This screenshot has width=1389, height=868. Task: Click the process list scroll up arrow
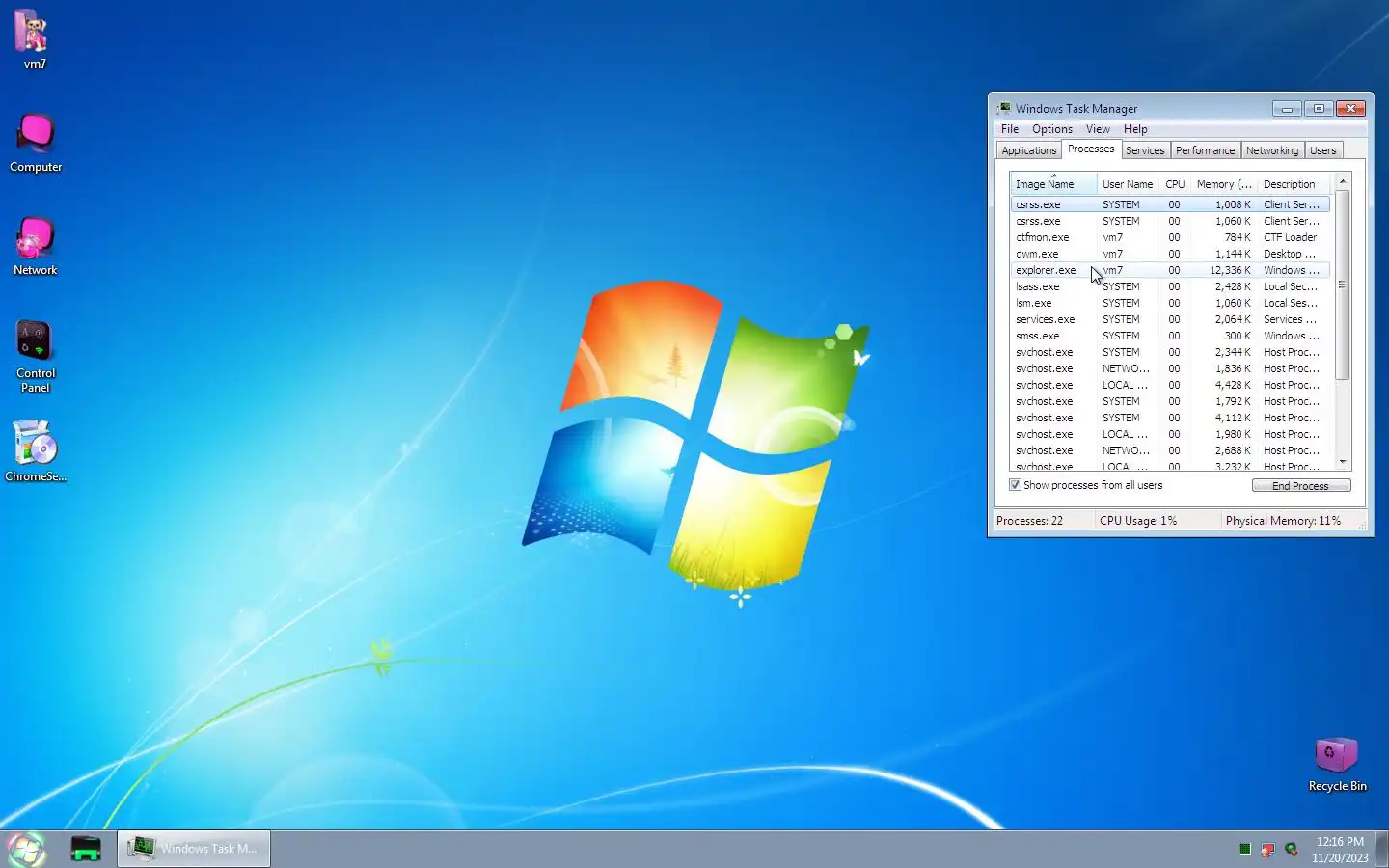point(1342,181)
